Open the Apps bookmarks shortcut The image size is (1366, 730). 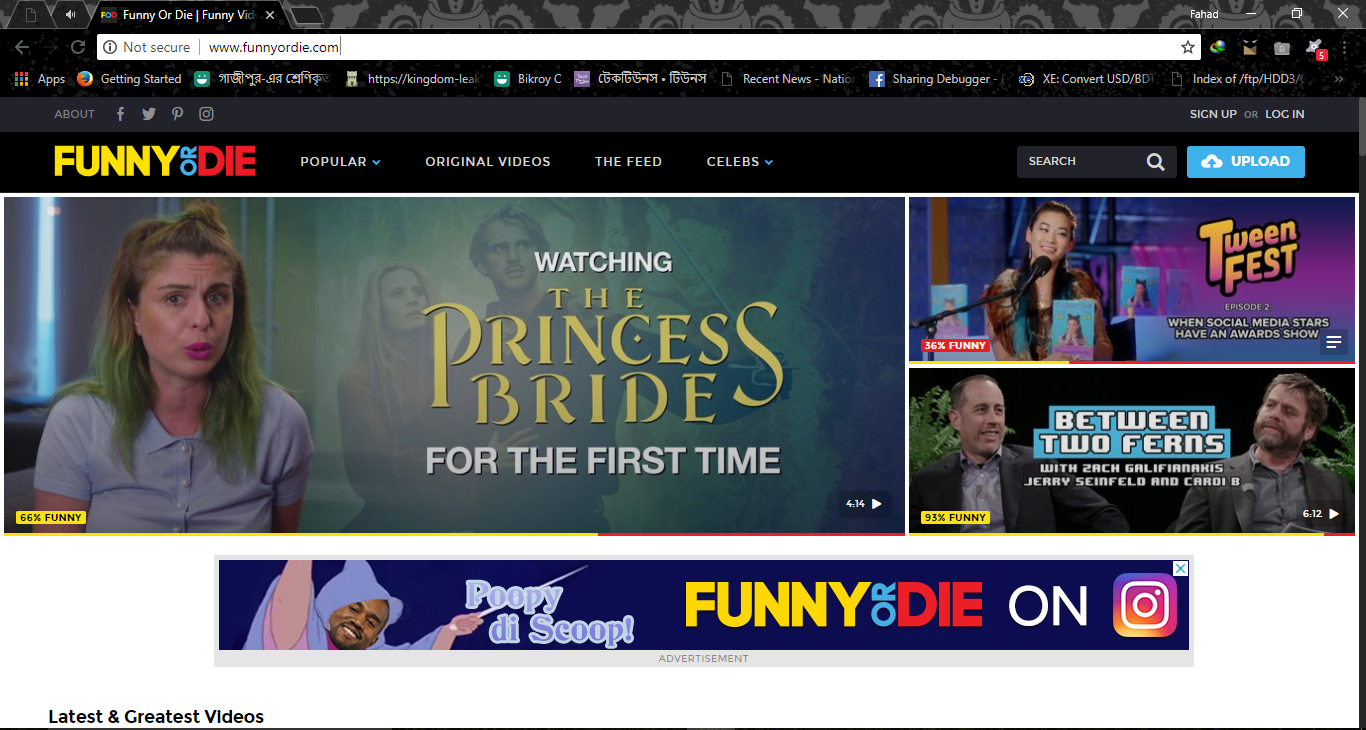(x=40, y=79)
